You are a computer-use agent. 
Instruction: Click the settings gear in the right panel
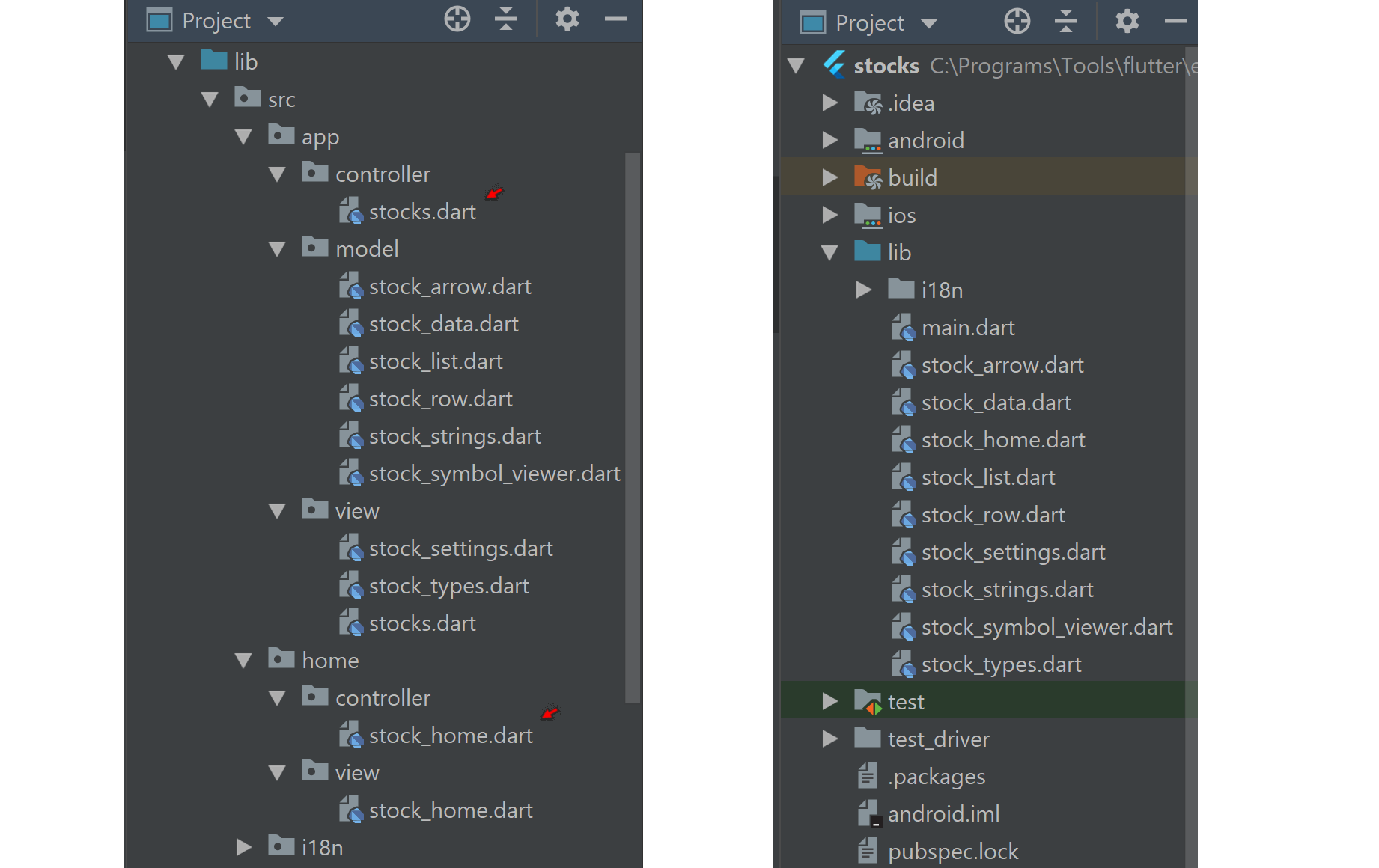click(x=1126, y=22)
